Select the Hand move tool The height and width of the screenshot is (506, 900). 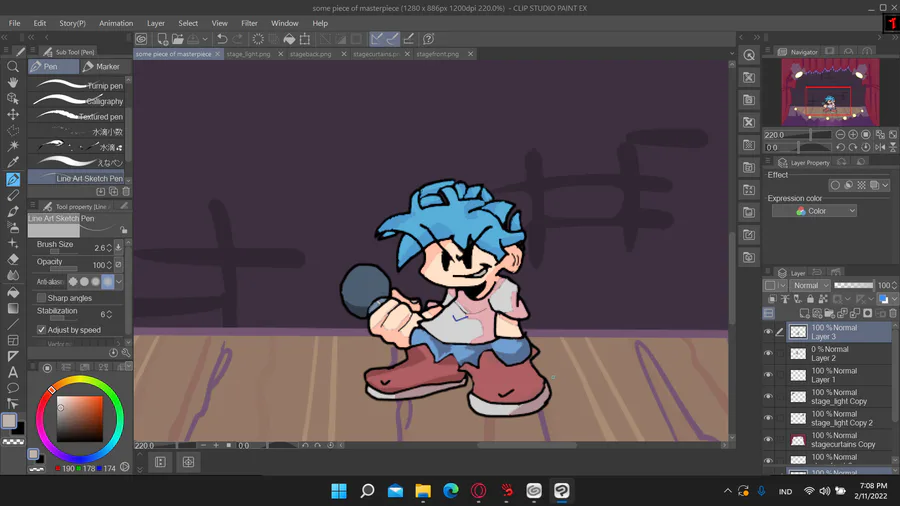tap(13, 83)
